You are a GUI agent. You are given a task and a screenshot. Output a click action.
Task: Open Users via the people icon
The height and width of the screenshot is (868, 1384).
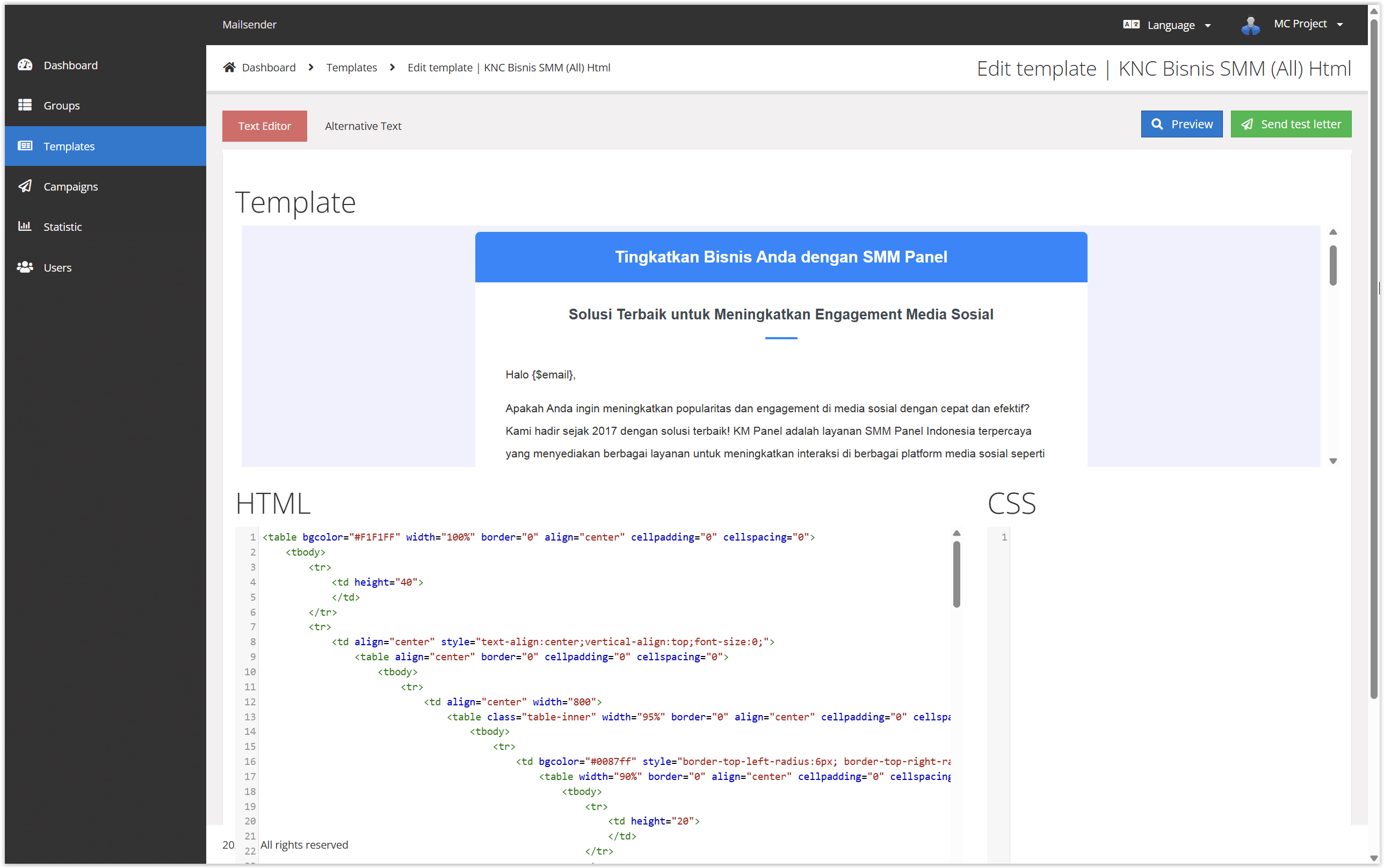coord(25,267)
